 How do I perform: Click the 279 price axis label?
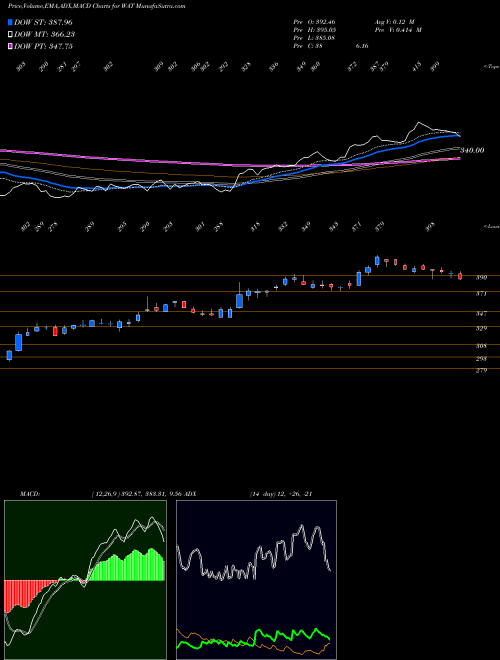click(x=481, y=371)
